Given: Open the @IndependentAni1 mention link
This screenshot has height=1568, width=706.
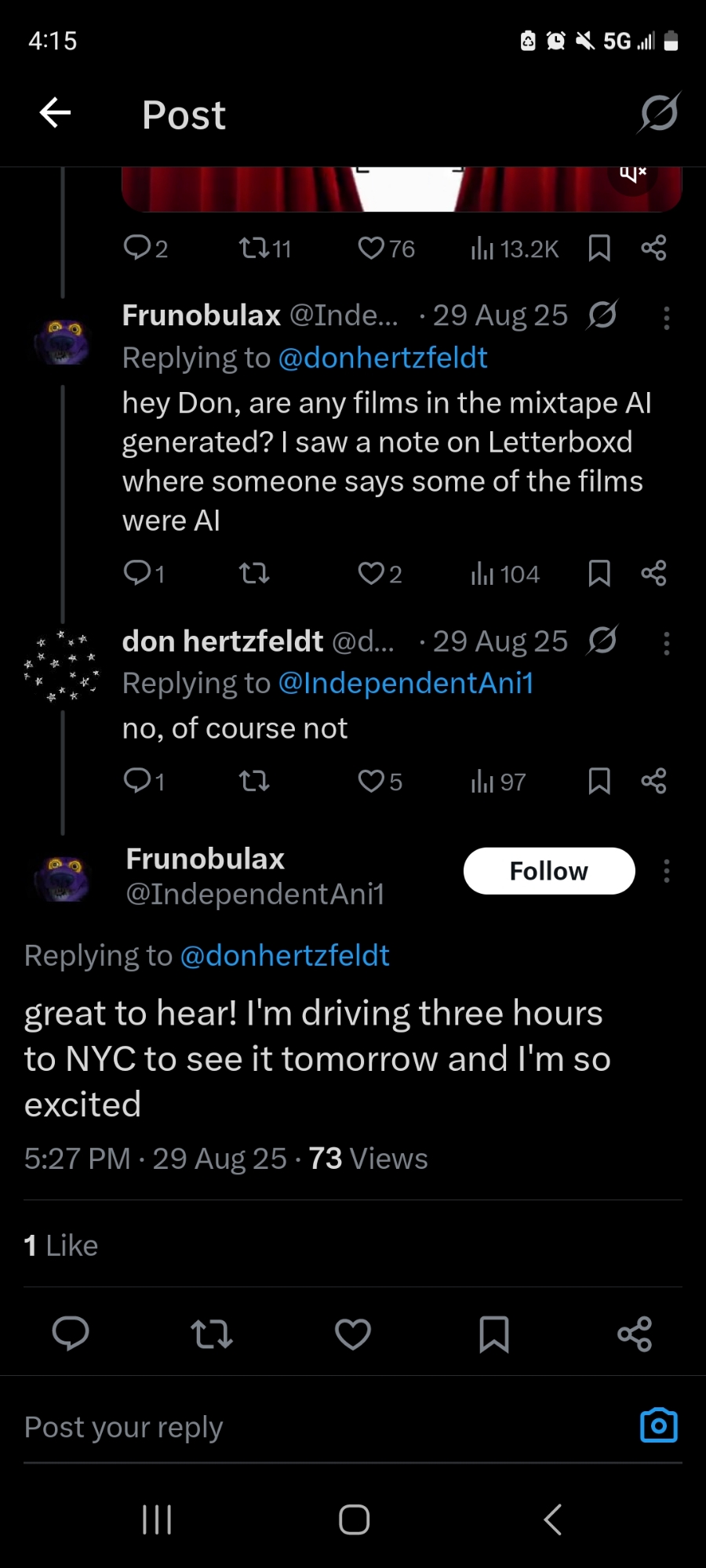Looking at the screenshot, I should pyautogui.click(x=406, y=684).
